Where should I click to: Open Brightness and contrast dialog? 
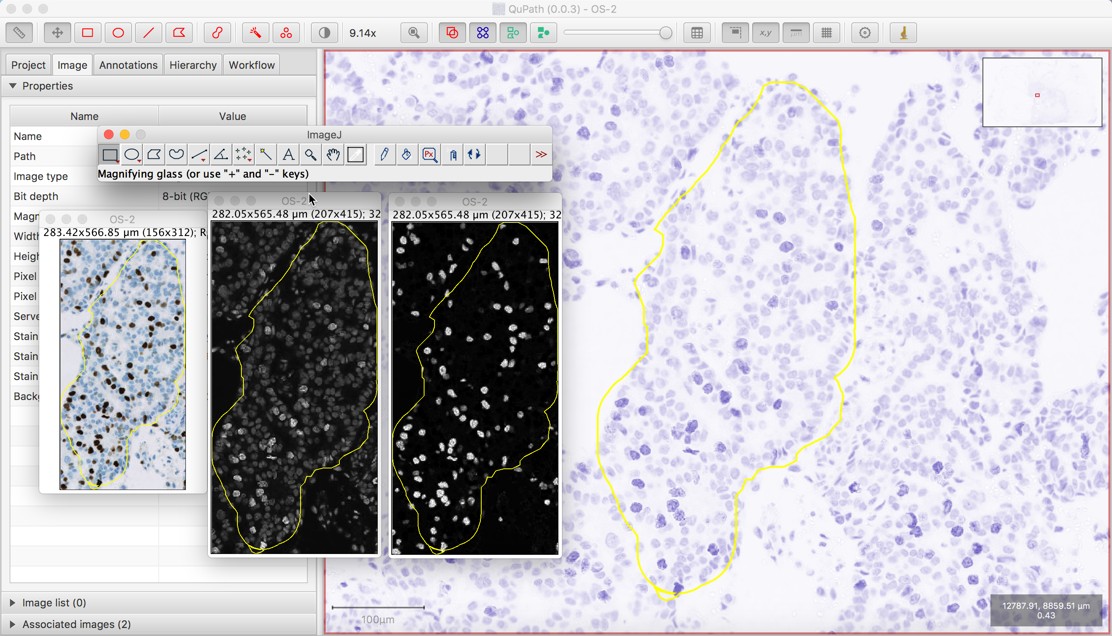click(324, 33)
